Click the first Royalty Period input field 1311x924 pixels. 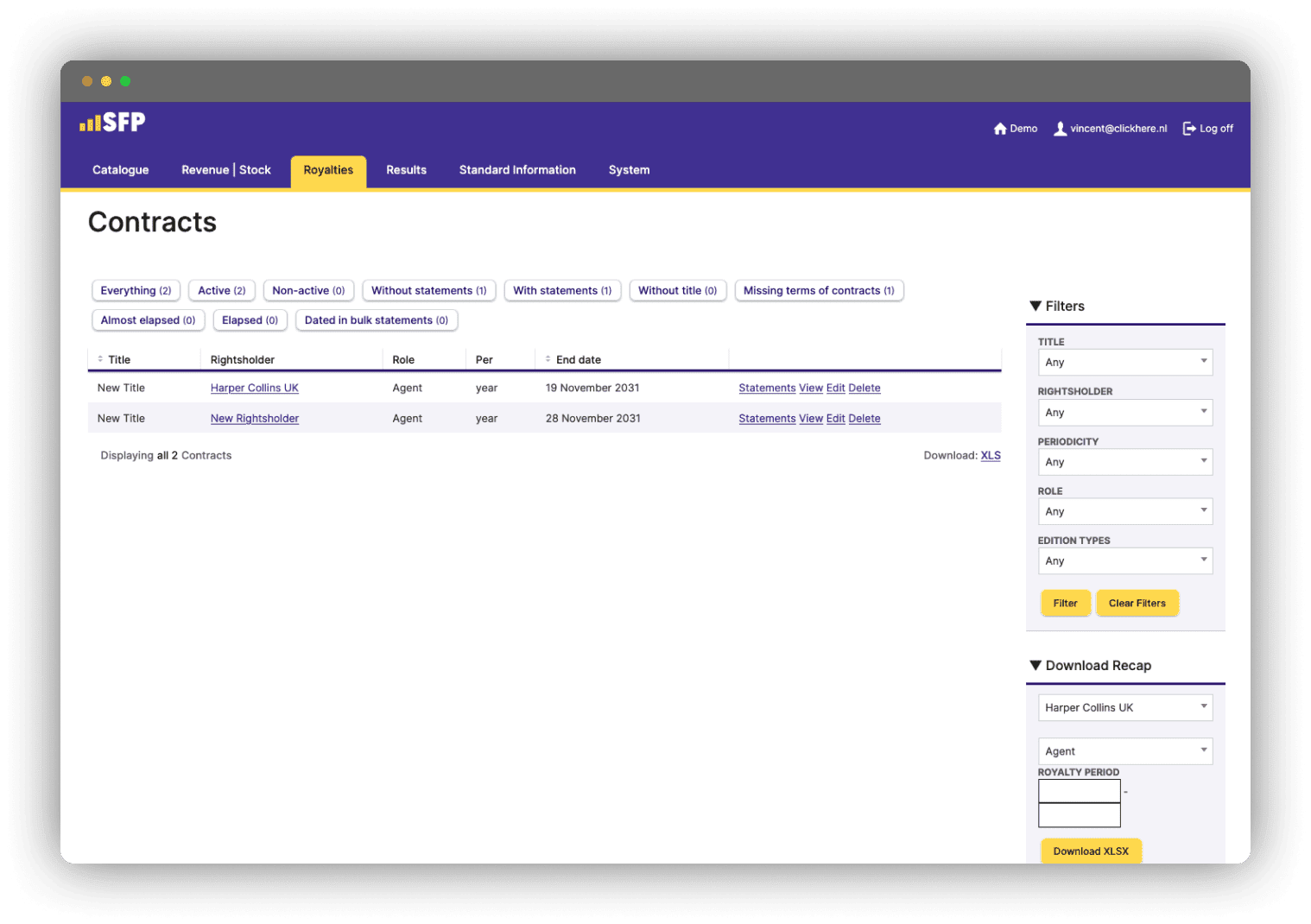[x=1079, y=791]
